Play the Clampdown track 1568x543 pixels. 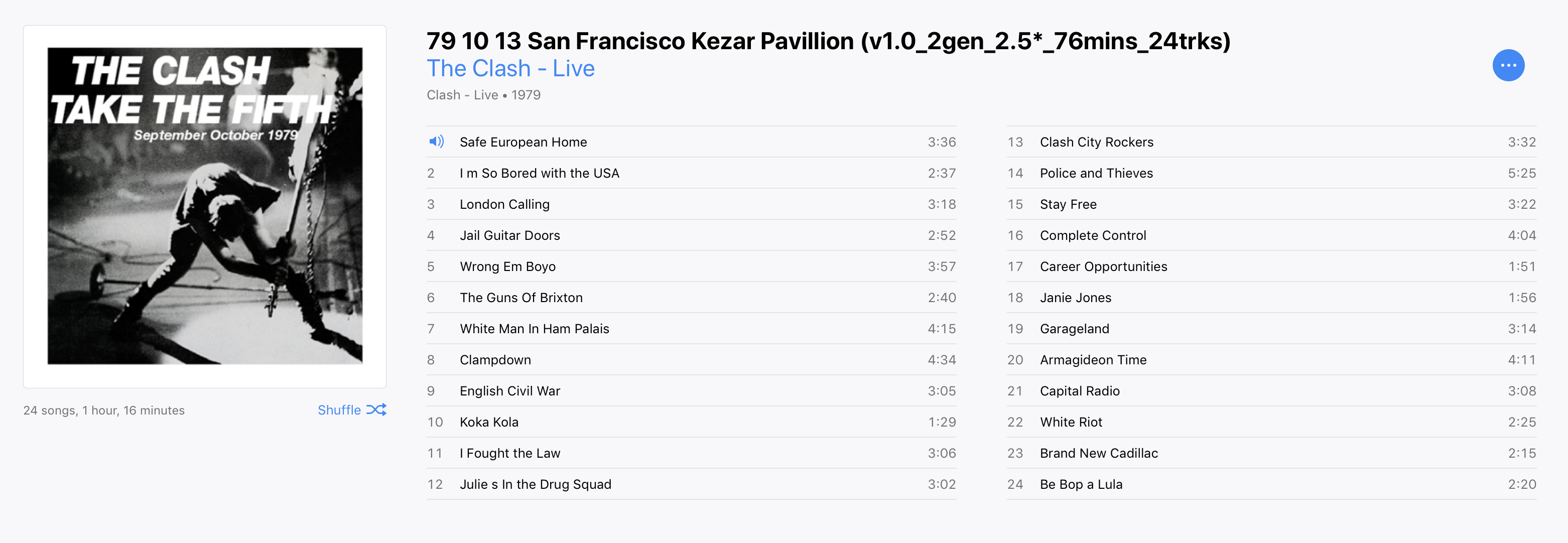click(x=691, y=359)
